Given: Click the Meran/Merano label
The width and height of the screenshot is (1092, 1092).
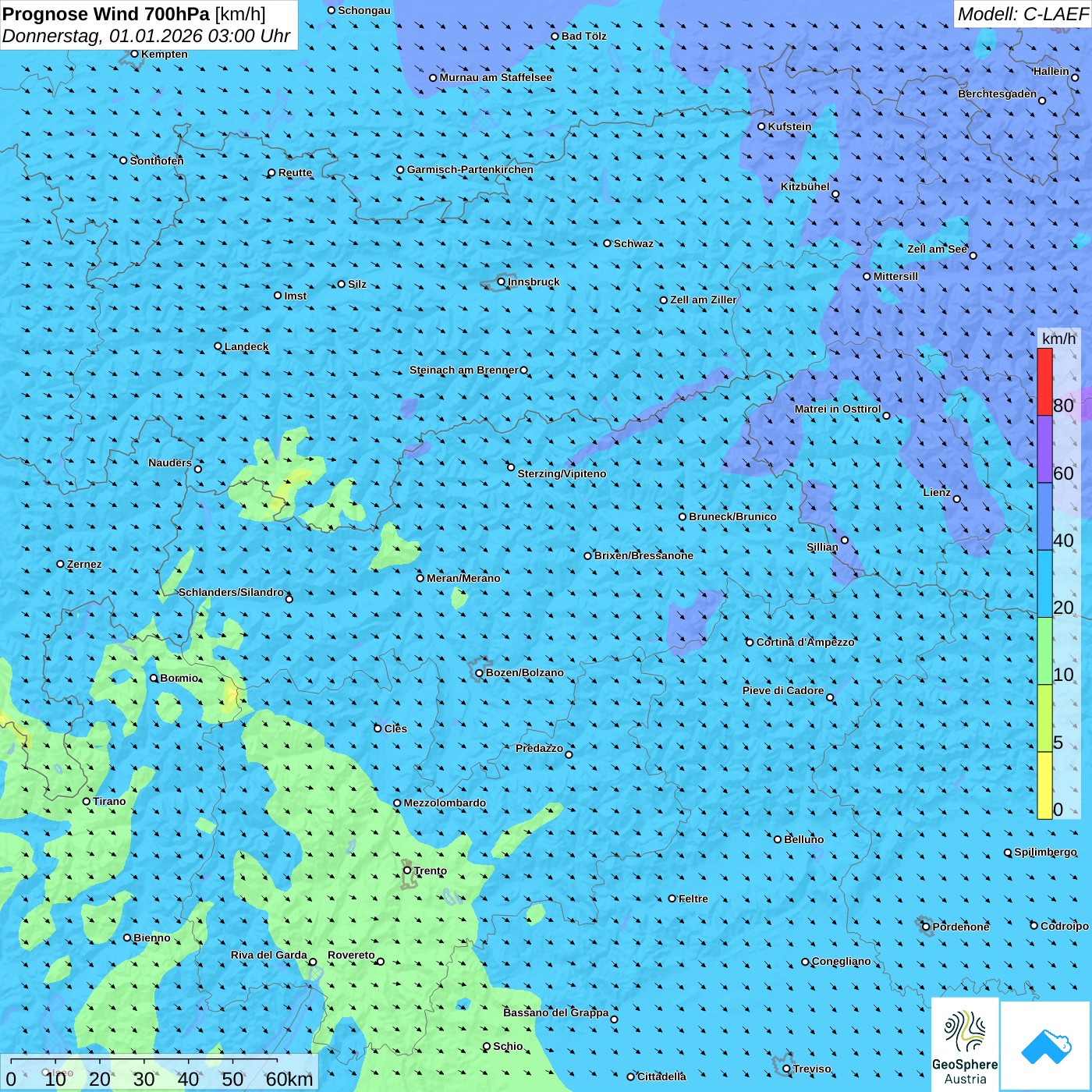Looking at the screenshot, I should (x=463, y=578).
